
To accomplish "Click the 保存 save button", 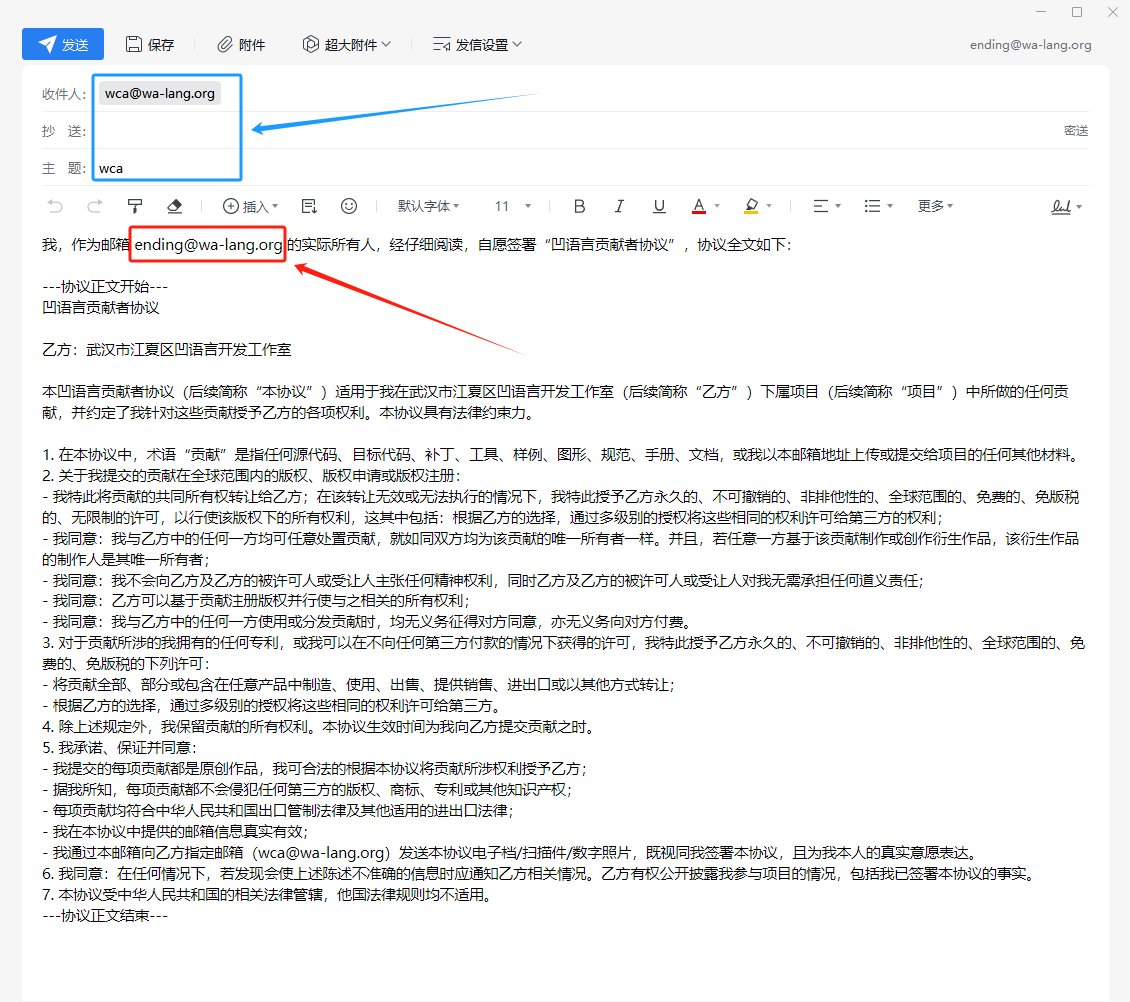I will click(x=150, y=45).
